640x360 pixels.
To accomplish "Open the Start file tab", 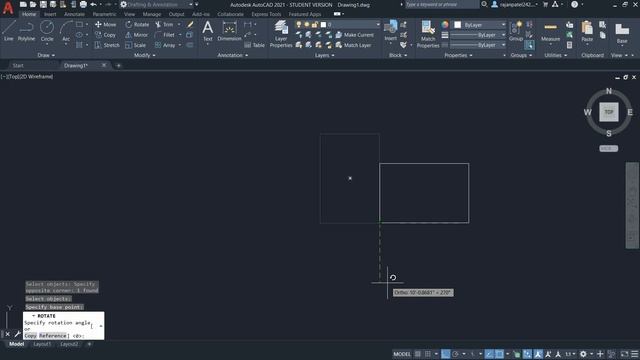I will point(18,65).
